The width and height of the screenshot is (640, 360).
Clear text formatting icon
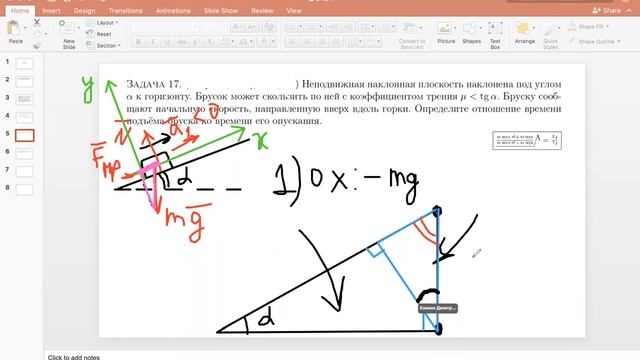[x=269, y=27]
